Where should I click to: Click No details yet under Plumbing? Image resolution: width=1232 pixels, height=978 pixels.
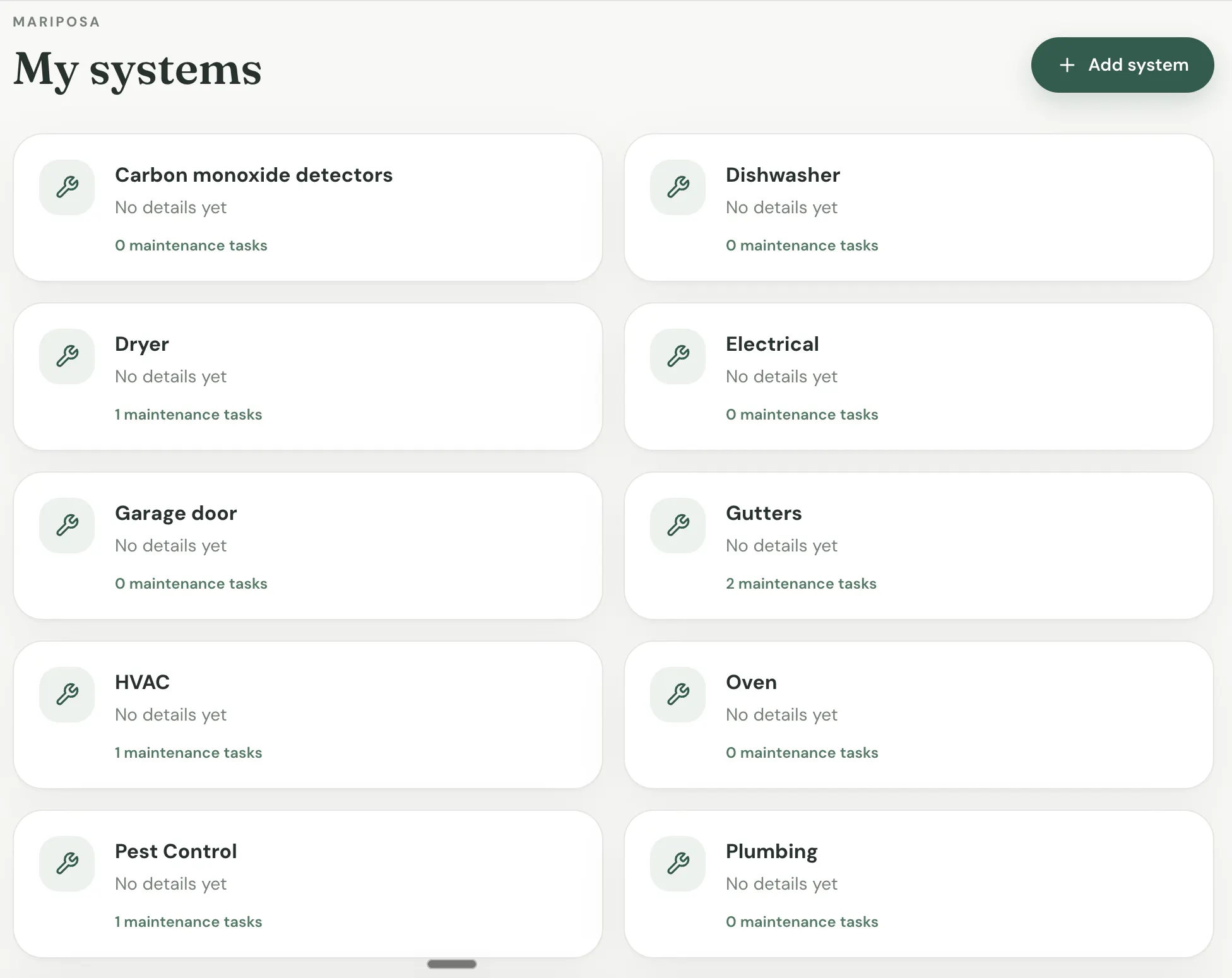tap(781, 884)
